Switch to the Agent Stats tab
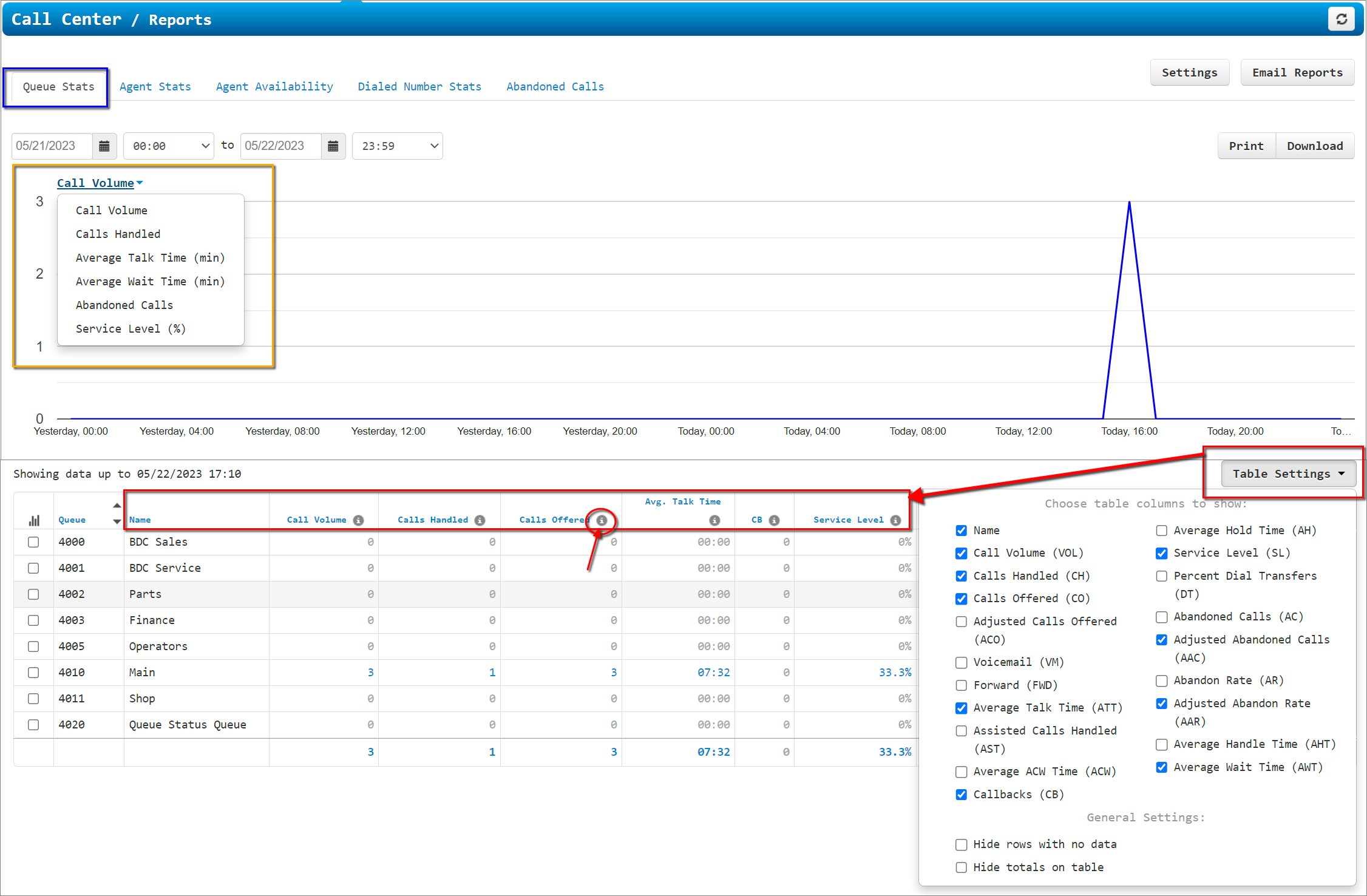 [x=155, y=87]
